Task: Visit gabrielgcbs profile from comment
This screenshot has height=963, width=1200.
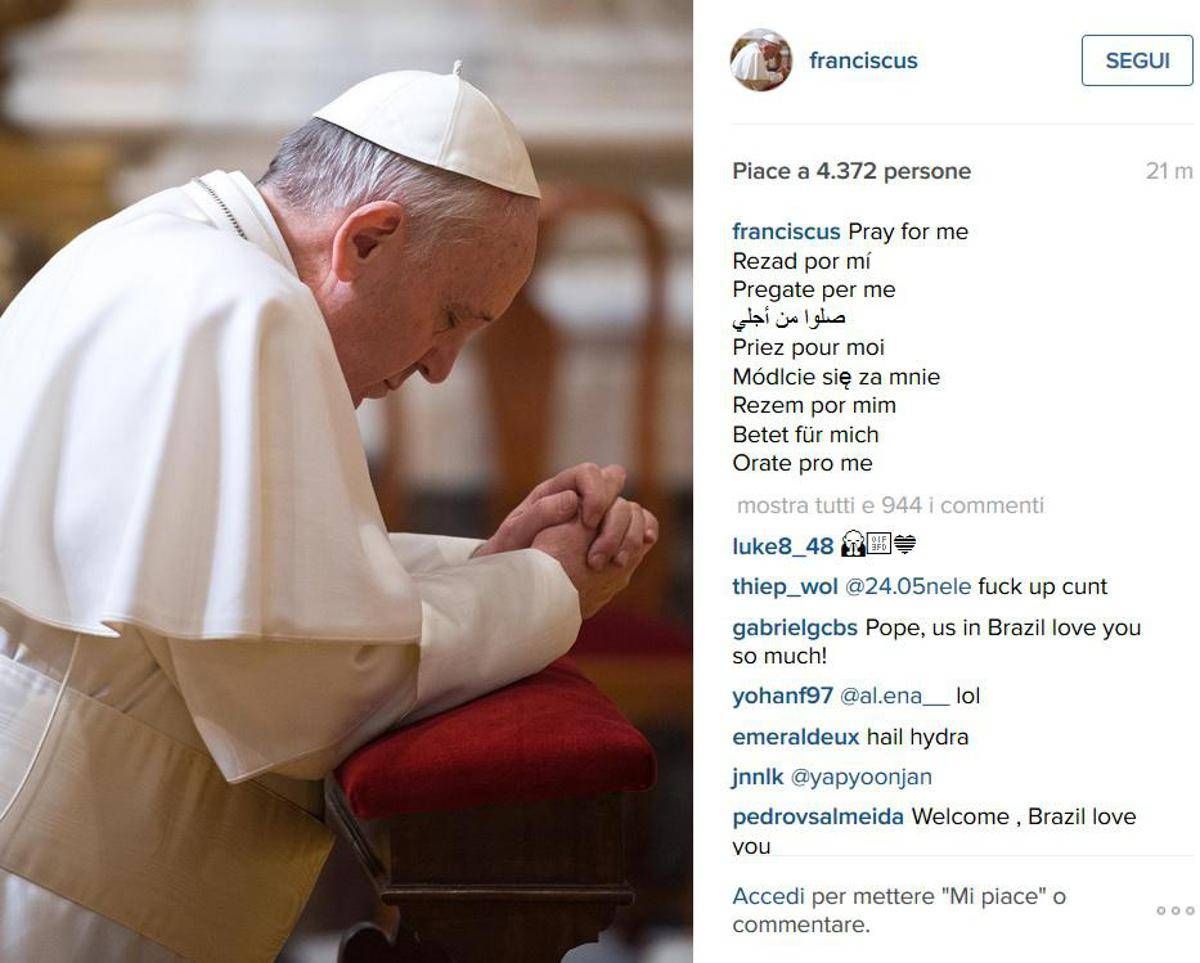Action: 795,628
